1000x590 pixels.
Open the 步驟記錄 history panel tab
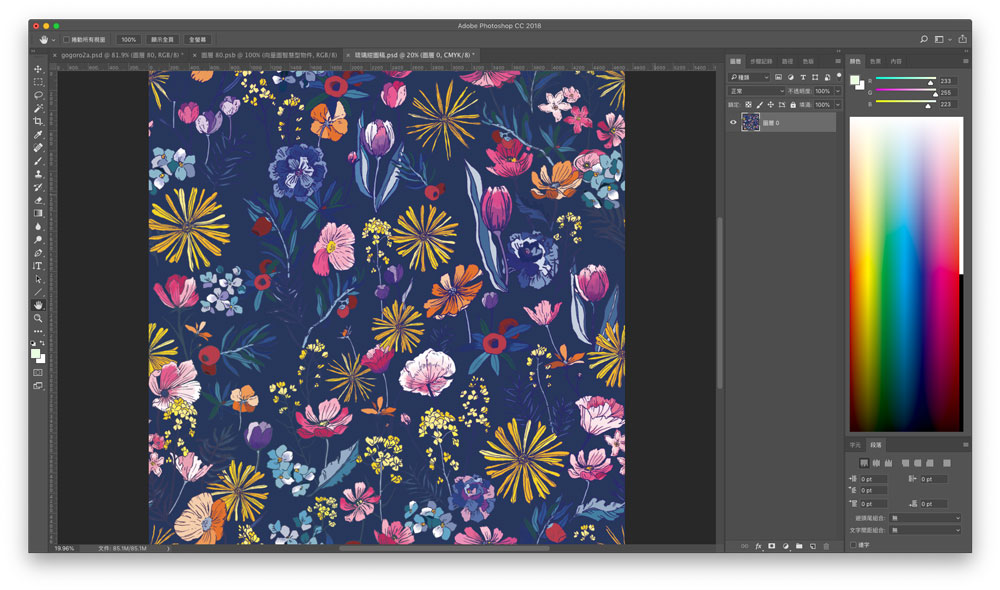click(761, 61)
